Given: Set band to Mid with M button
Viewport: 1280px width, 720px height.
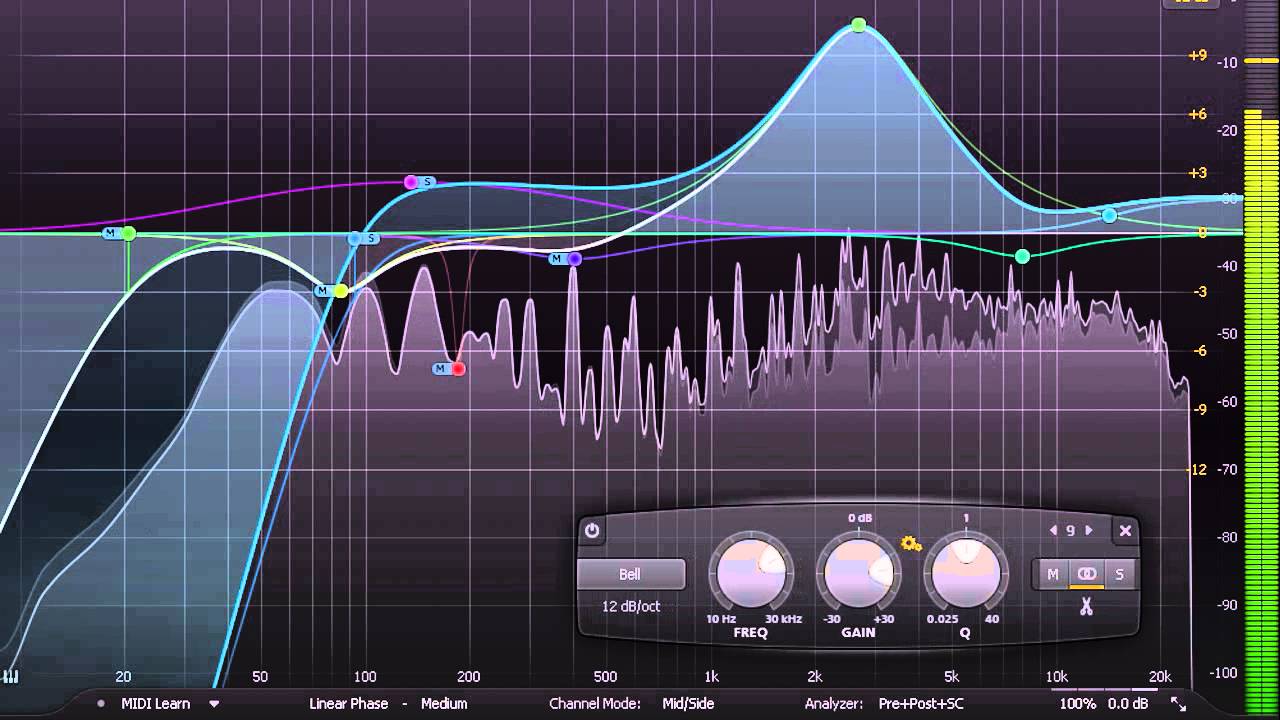Looking at the screenshot, I should 1053,574.
